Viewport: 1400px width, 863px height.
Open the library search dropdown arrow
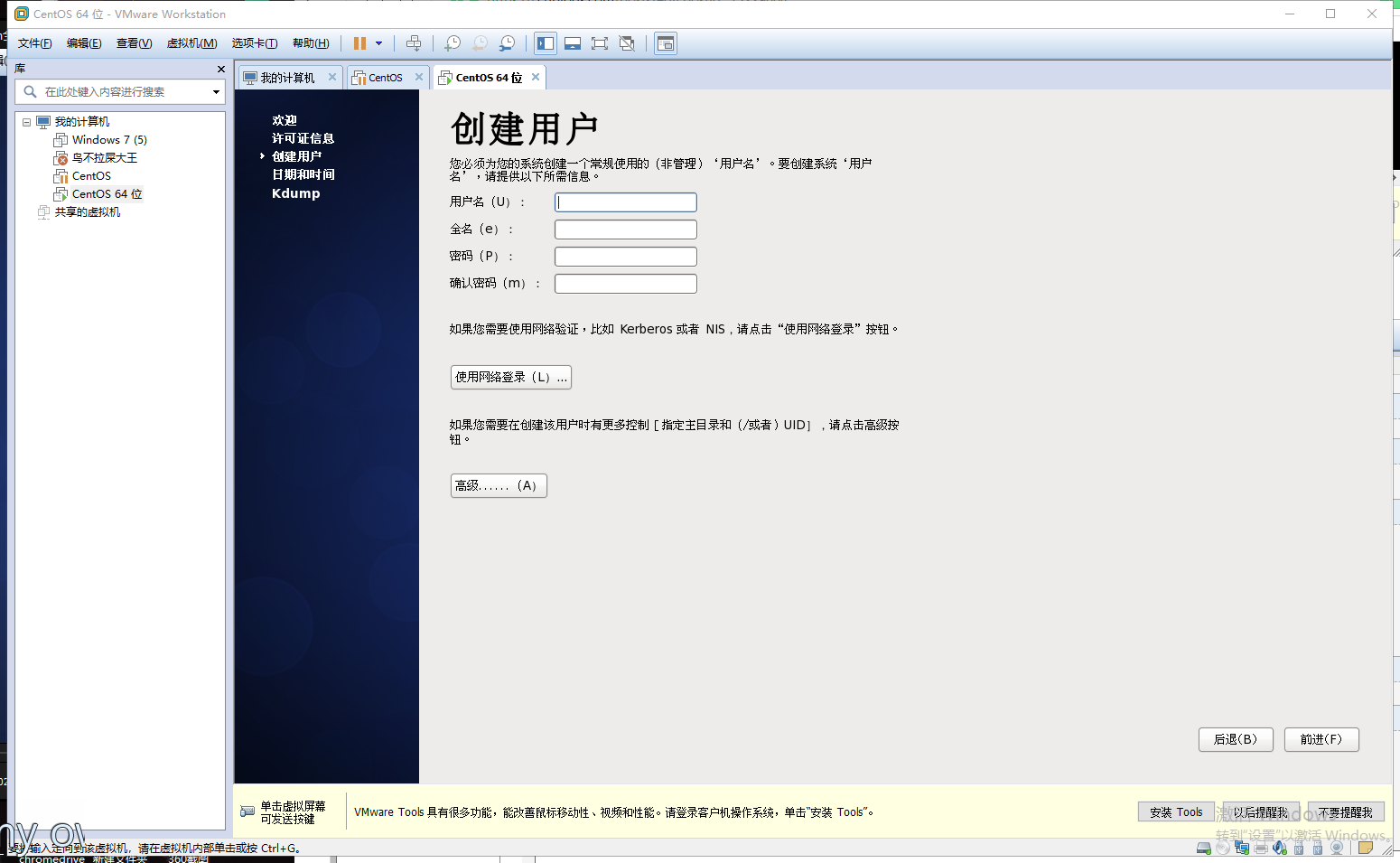click(x=216, y=92)
